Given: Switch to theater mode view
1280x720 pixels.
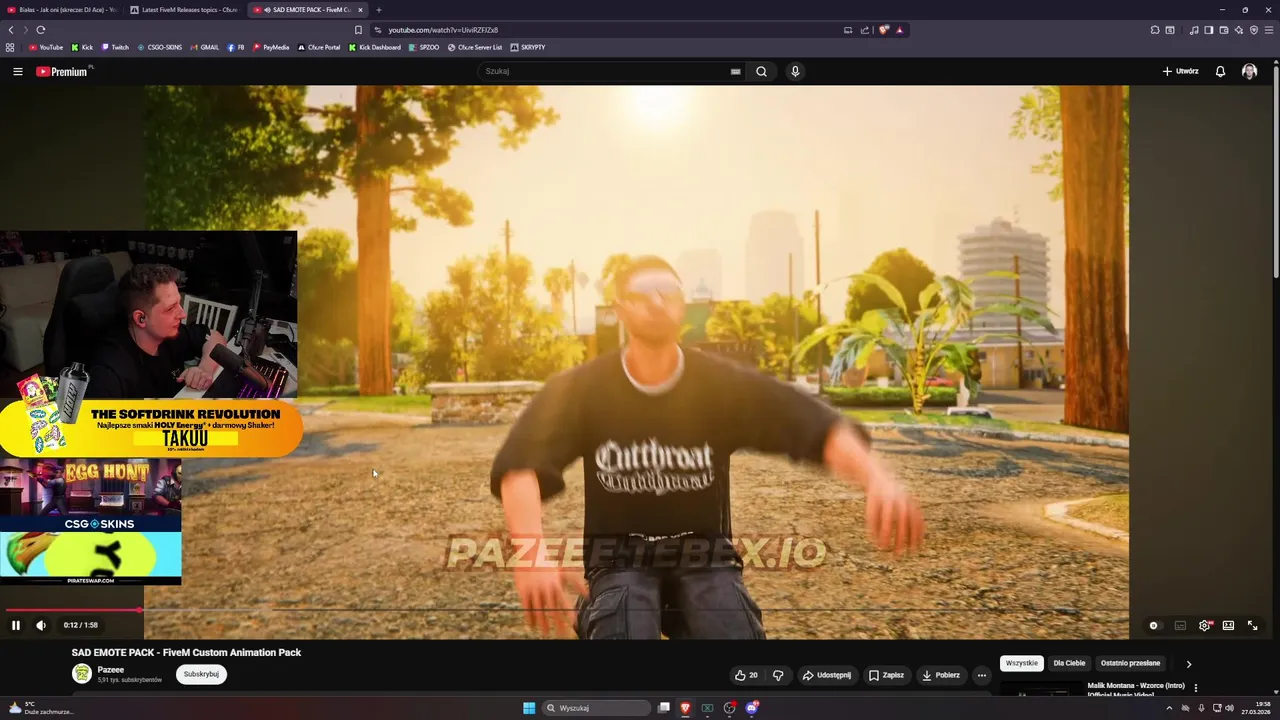Looking at the screenshot, I should click(x=1228, y=625).
